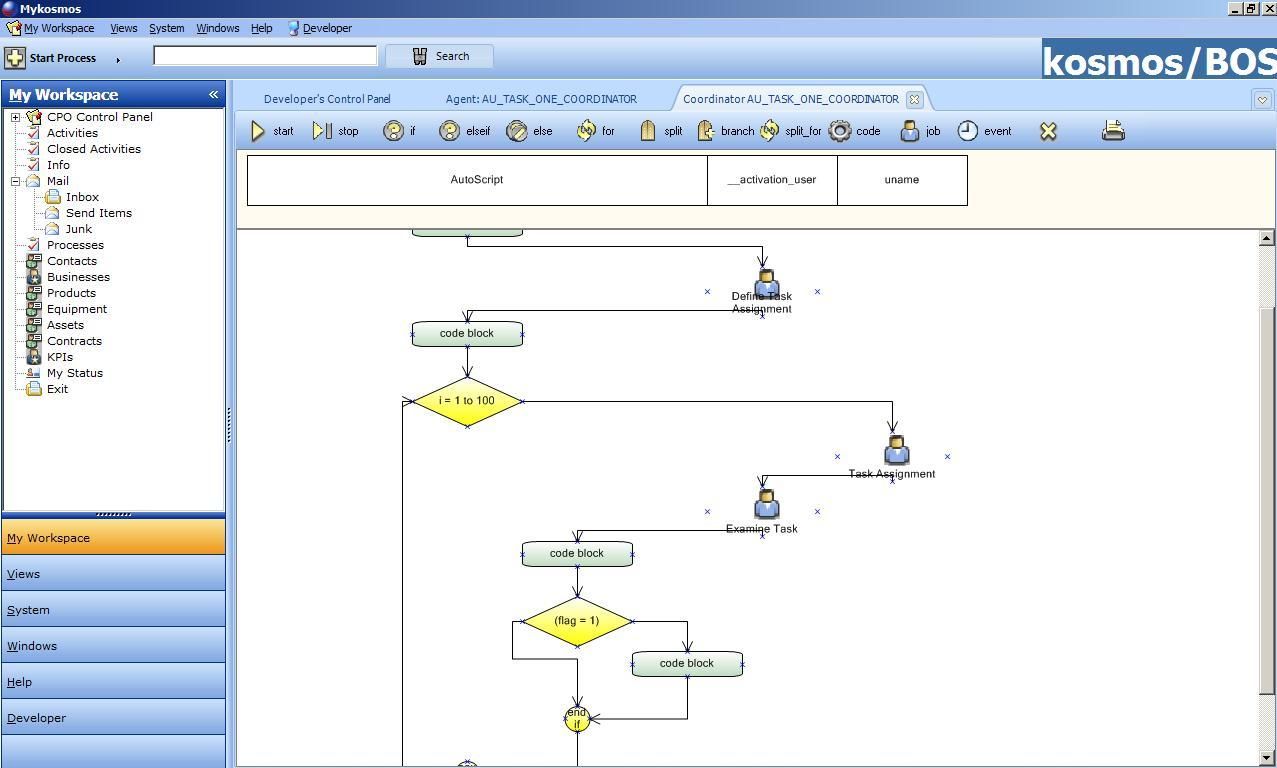Click the print icon in toolbar
Screen dimensions: 1277x768
[x=1113, y=130]
